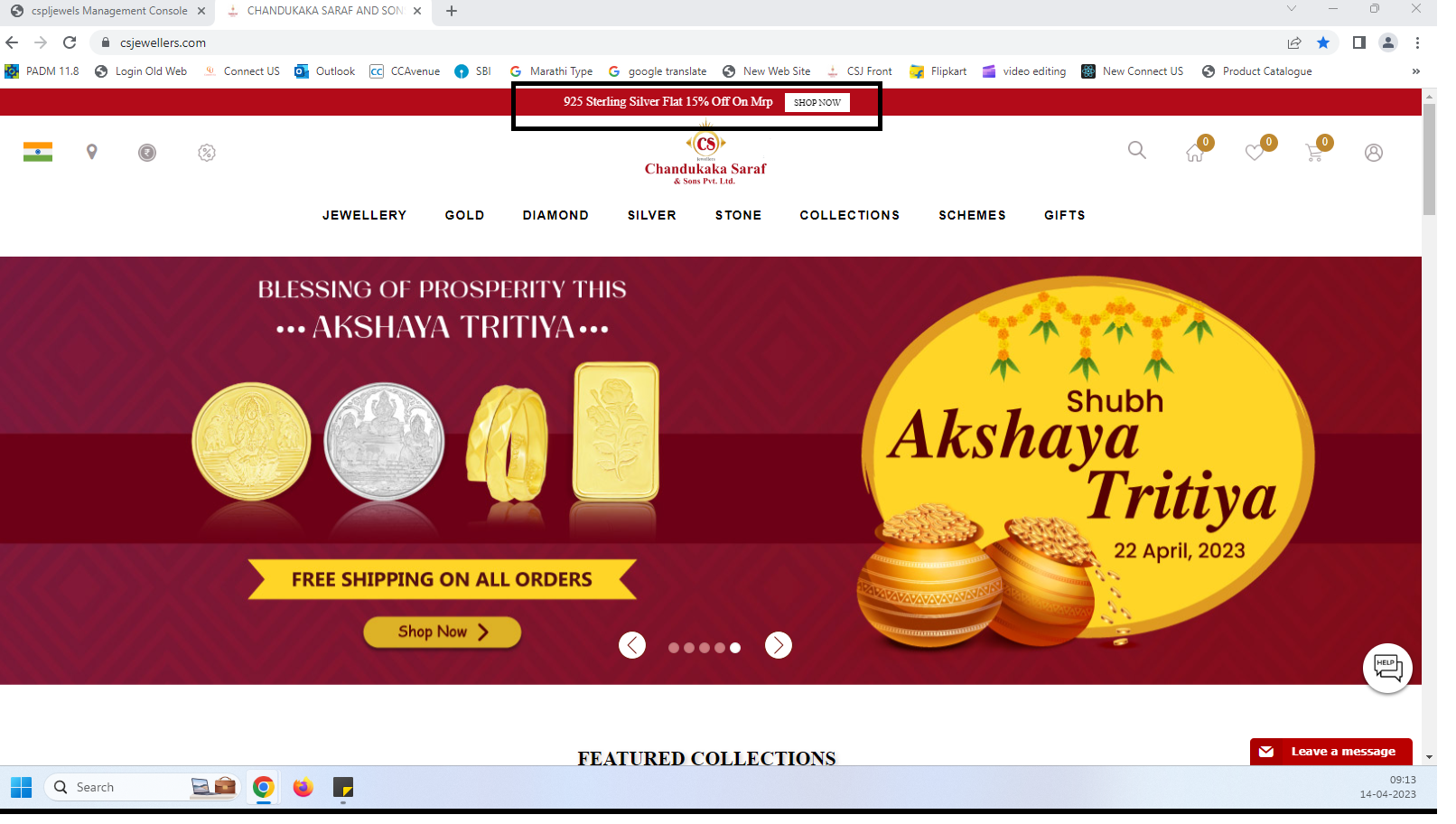Viewport: 1456px width, 824px height.
Task: Click the SHOP NOW promo button
Action: 817,102
